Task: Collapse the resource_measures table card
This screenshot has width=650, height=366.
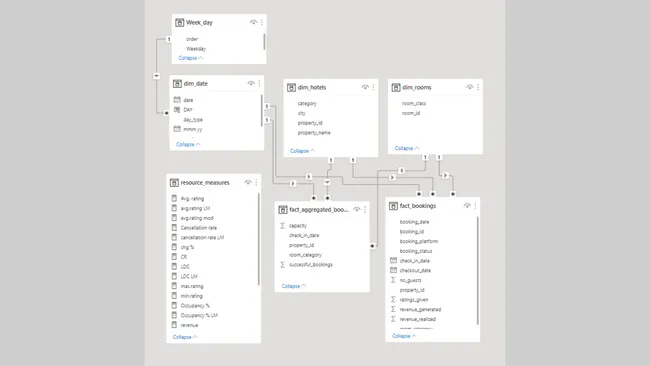Action: click(x=185, y=337)
